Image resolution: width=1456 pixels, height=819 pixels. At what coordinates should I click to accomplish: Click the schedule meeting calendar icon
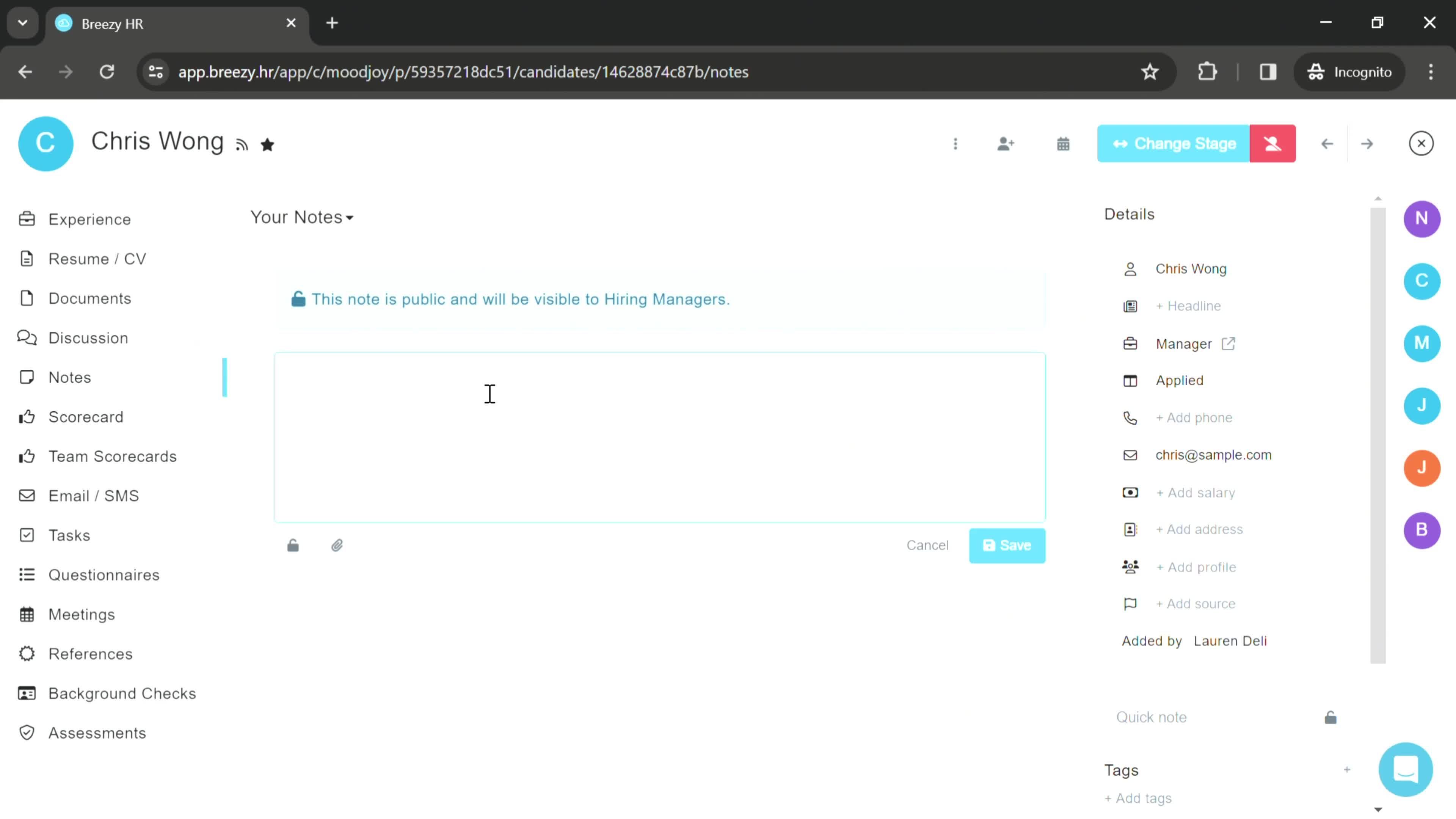click(x=1063, y=143)
